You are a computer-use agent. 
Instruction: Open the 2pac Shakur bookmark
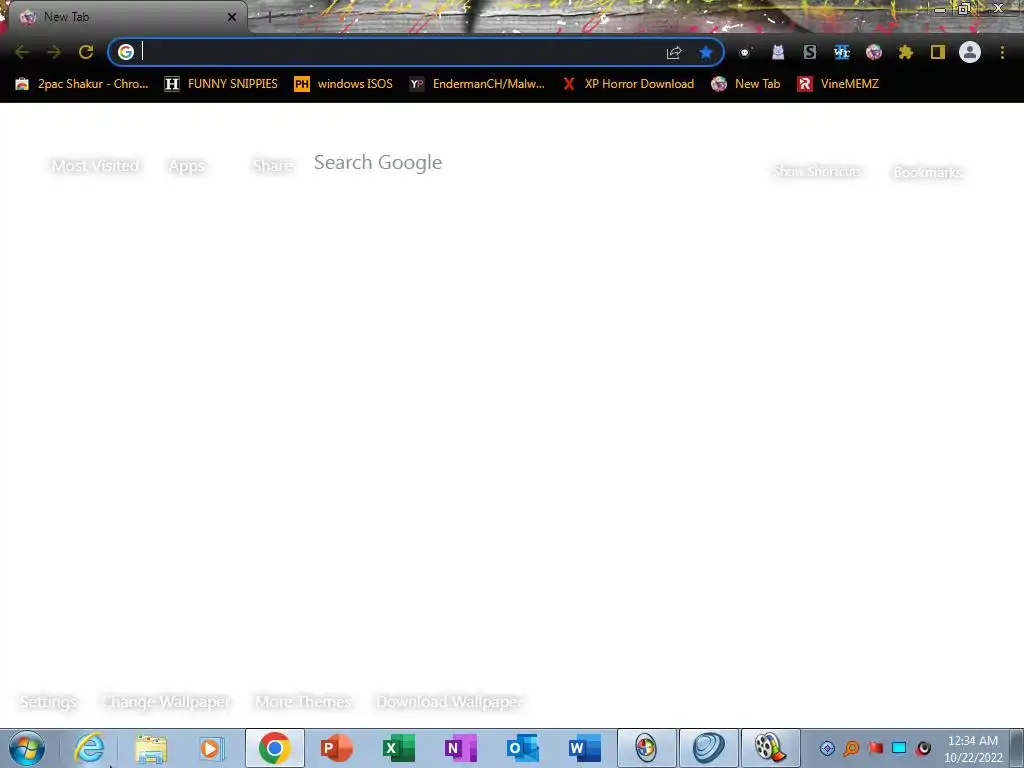[x=82, y=84]
